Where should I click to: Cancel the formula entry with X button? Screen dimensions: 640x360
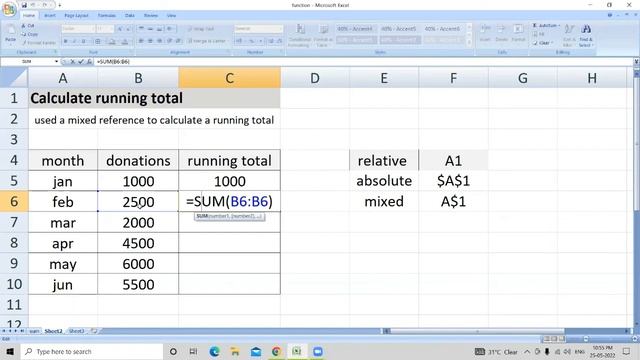[73, 62]
